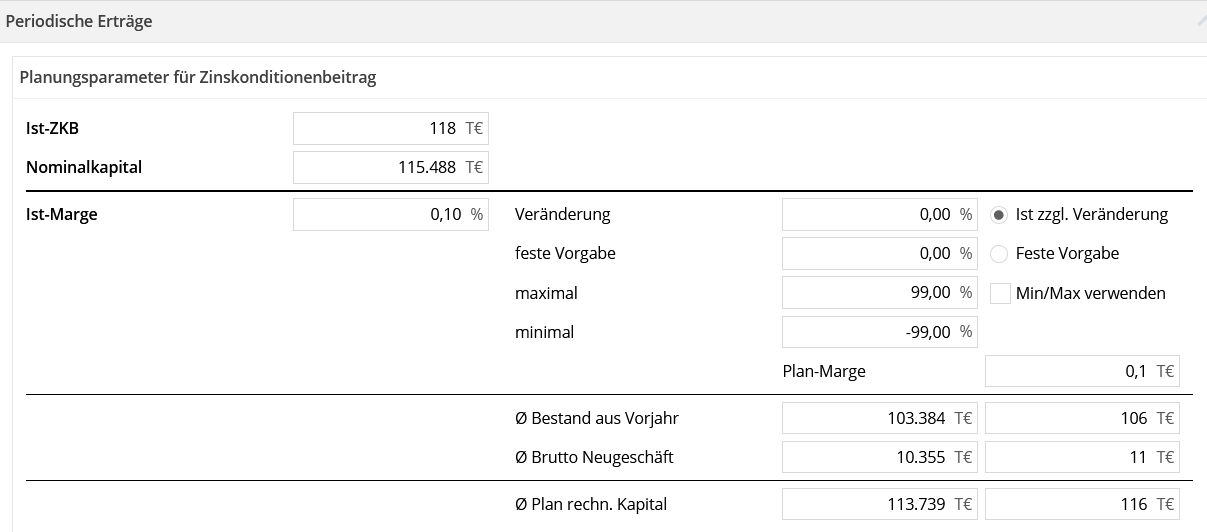The width and height of the screenshot is (1207, 532).
Task: Click the Brutto Neugeschäft 10.355 field
Action: (879, 457)
